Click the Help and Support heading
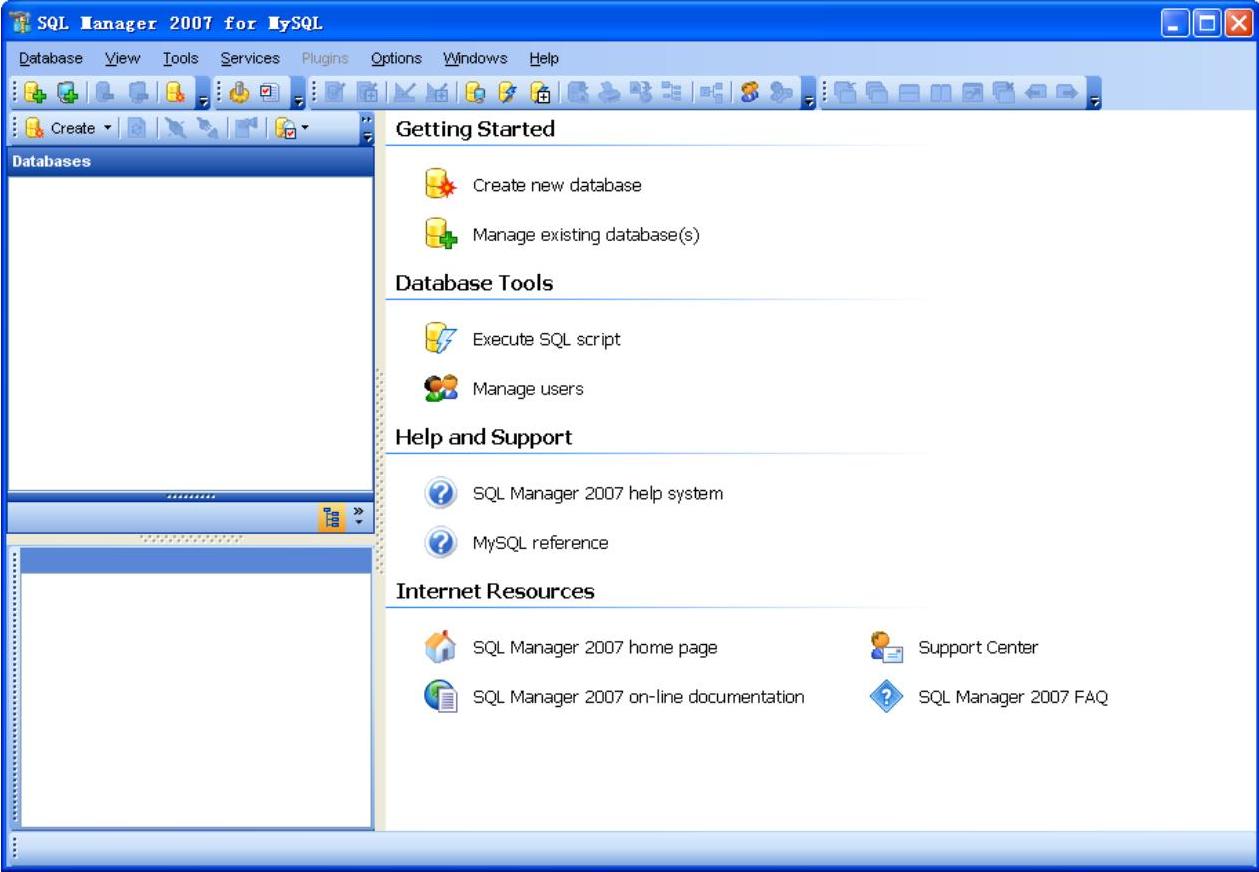This screenshot has height=872, width=1259. point(484,437)
